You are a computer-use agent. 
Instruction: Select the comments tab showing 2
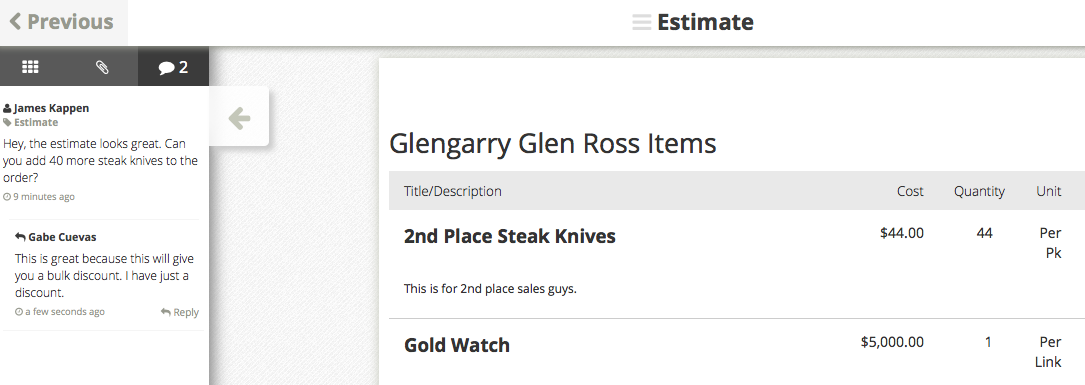pyautogui.click(x=173, y=67)
